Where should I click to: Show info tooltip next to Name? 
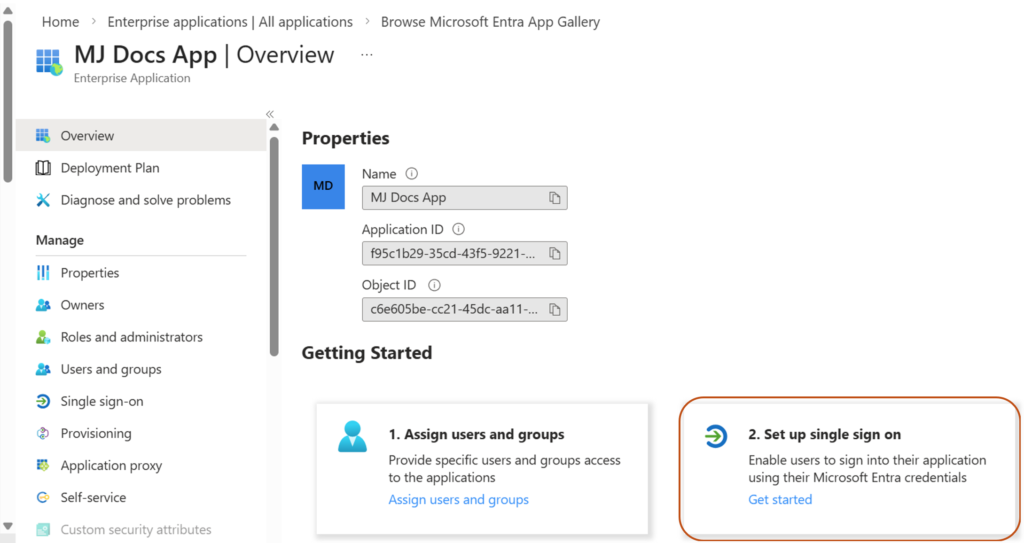[x=412, y=174]
